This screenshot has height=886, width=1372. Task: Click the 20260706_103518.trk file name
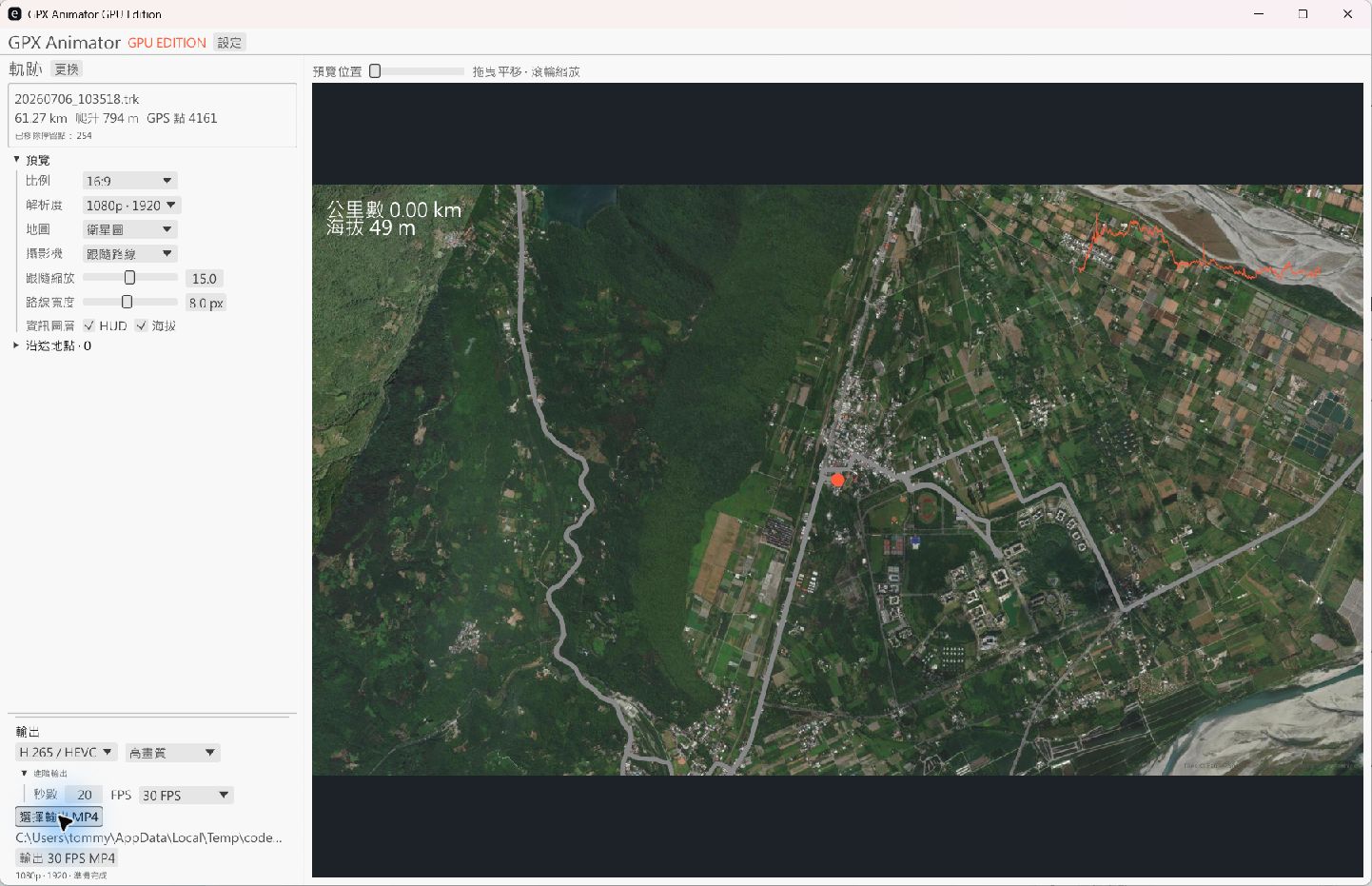[77, 99]
